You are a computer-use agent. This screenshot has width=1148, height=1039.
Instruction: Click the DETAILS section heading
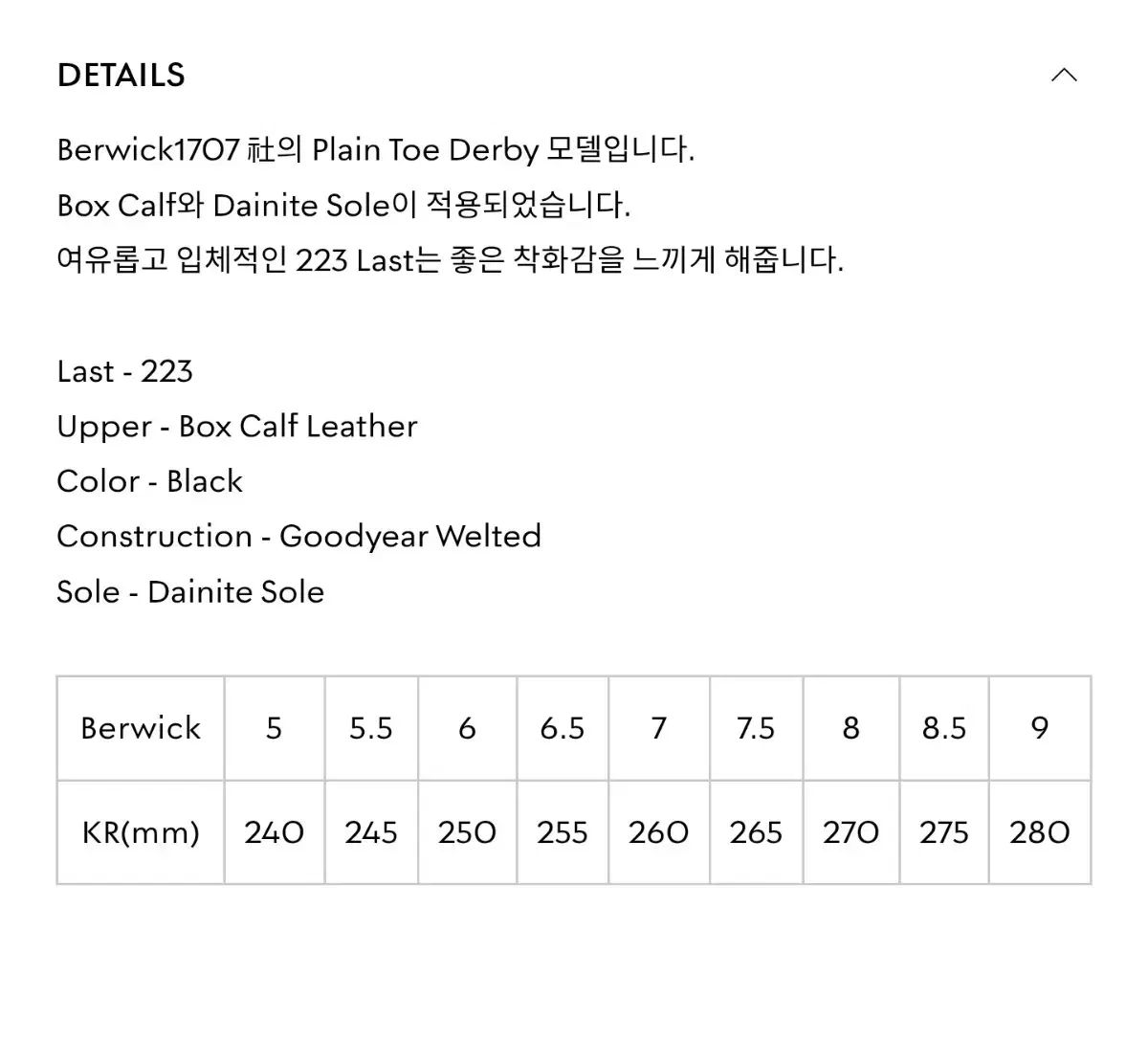pos(121,76)
